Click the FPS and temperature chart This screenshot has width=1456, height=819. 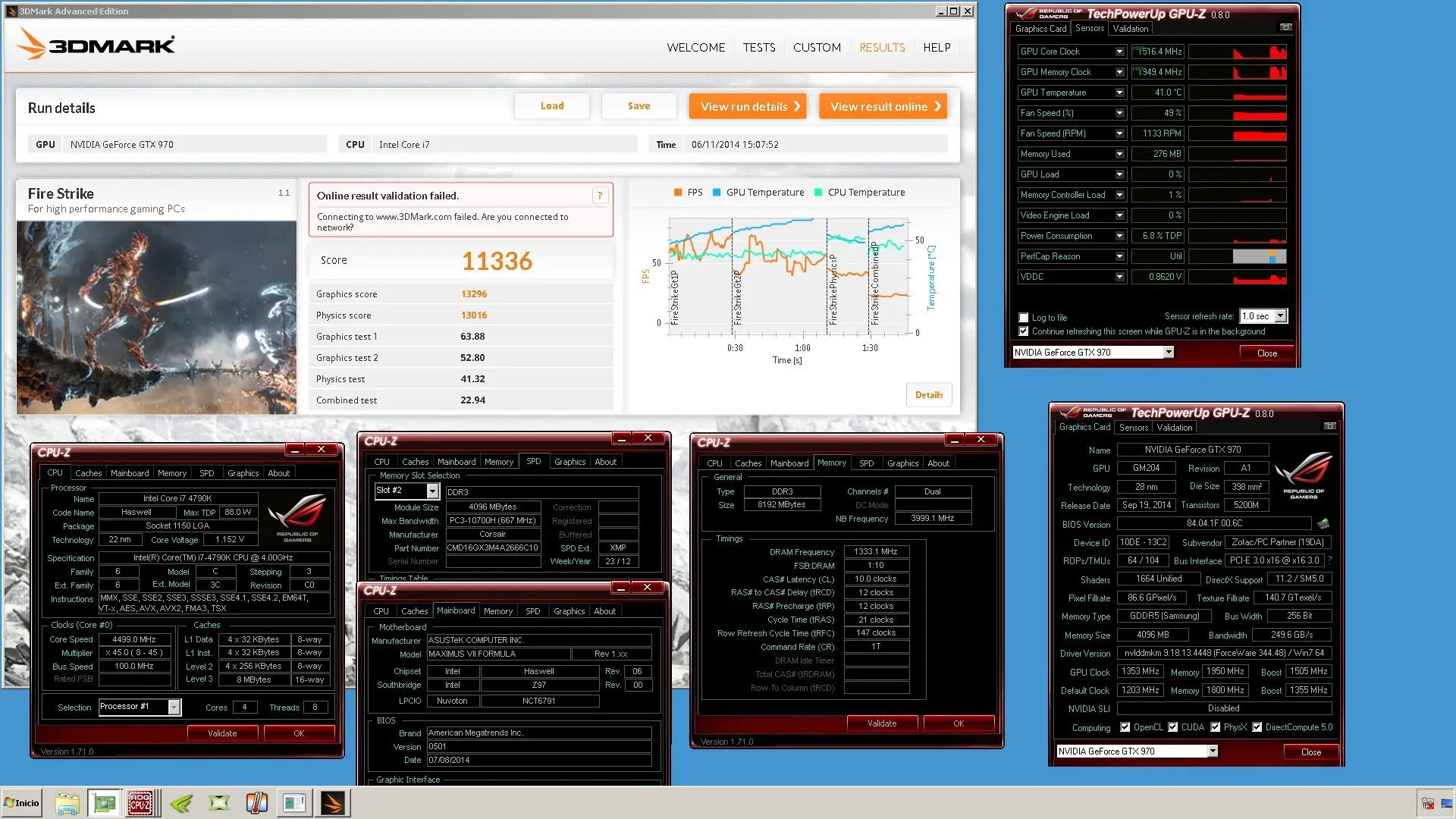point(789,278)
